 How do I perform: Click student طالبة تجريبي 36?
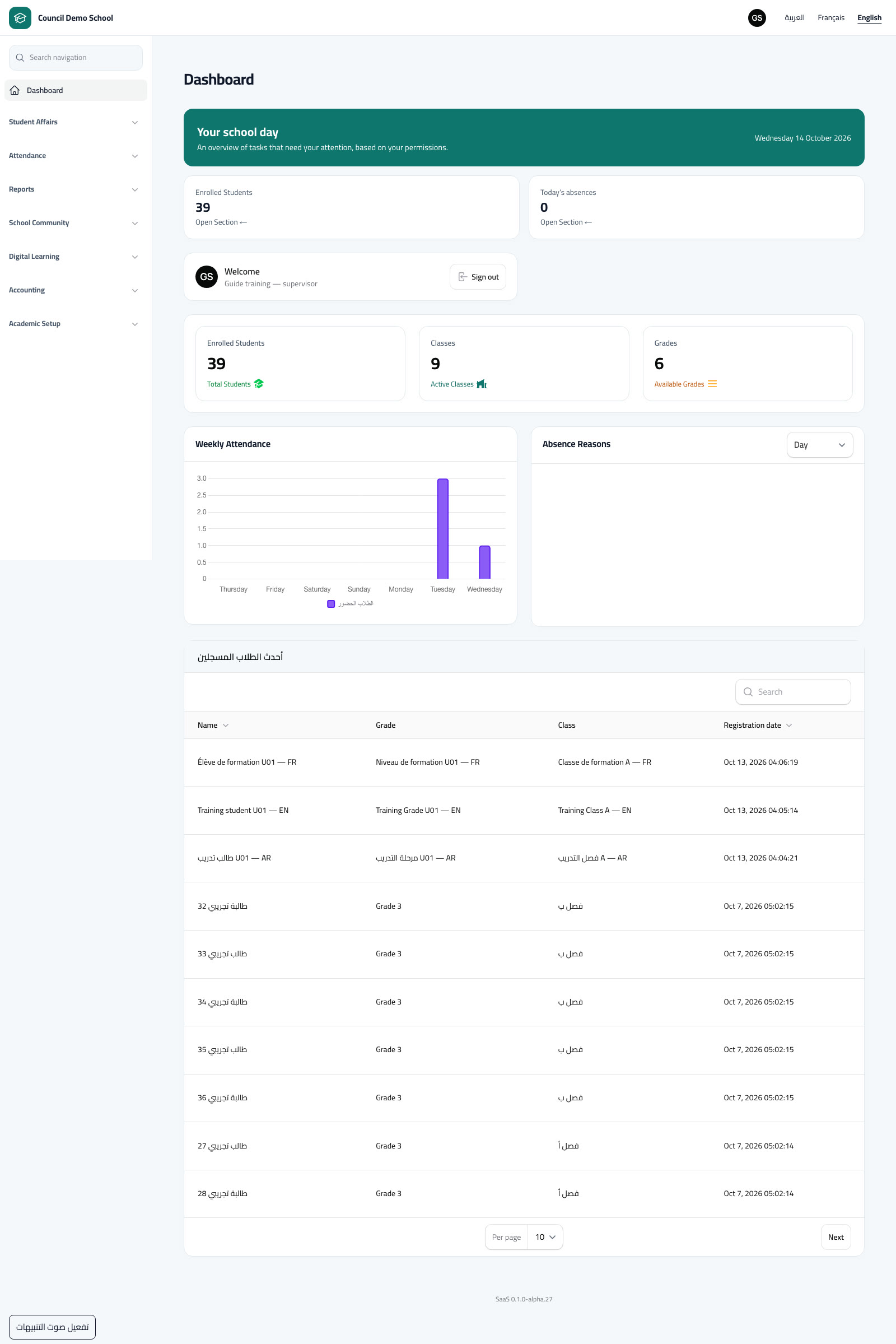(x=222, y=1097)
